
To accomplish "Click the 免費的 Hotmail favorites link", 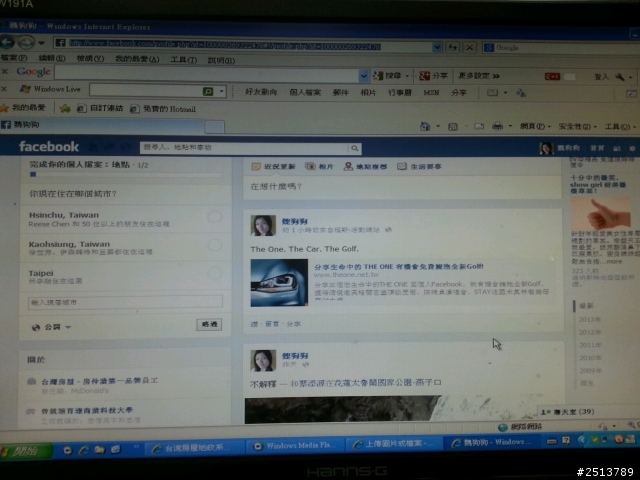I will (163, 109).
